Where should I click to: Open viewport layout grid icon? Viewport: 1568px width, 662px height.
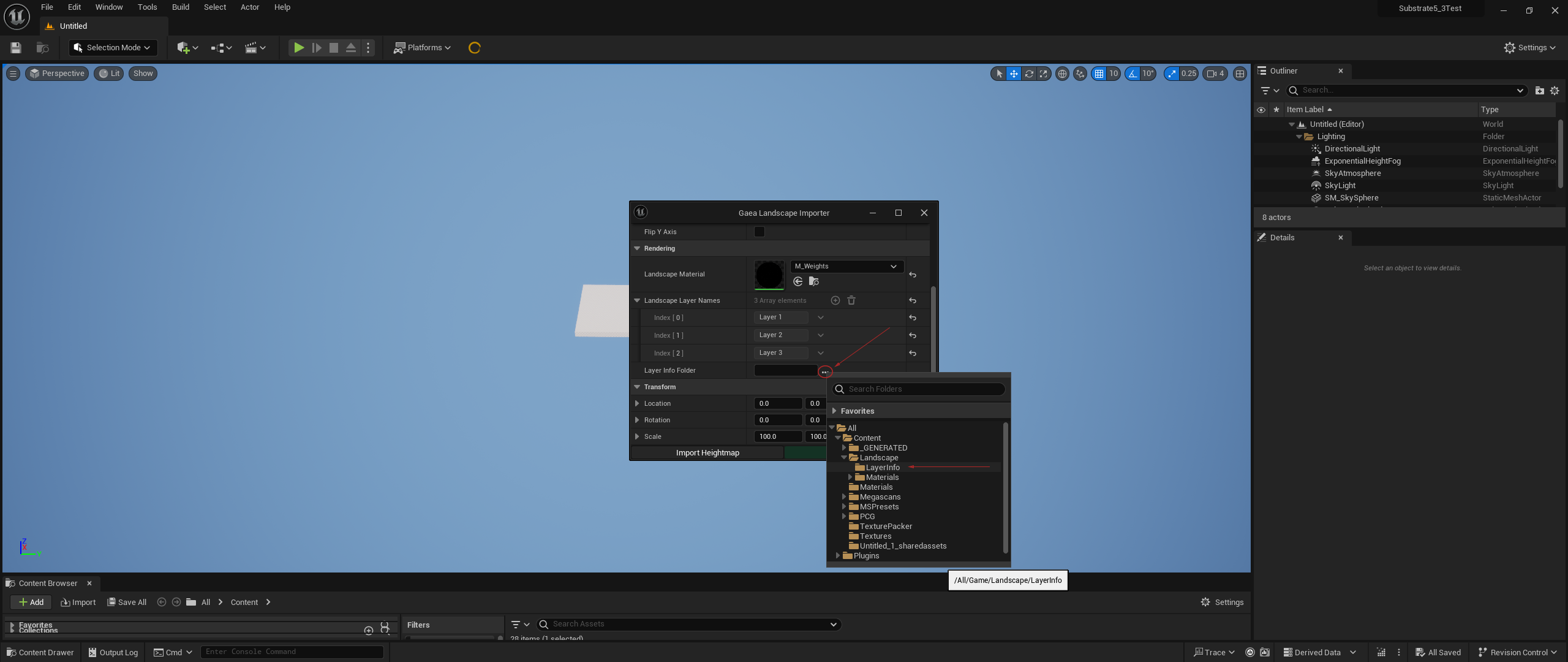(x=1240, y=74)
